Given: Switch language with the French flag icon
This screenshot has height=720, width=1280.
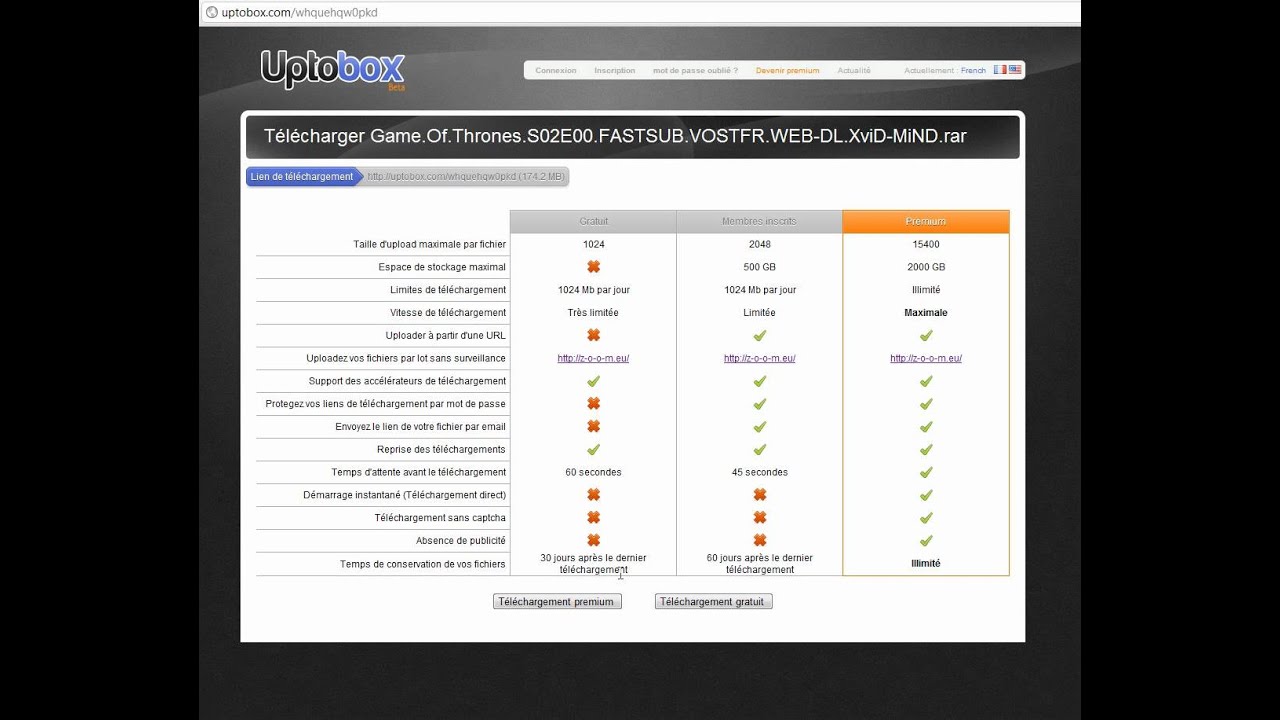Looking at the screenshot, I should pos(999,70).
